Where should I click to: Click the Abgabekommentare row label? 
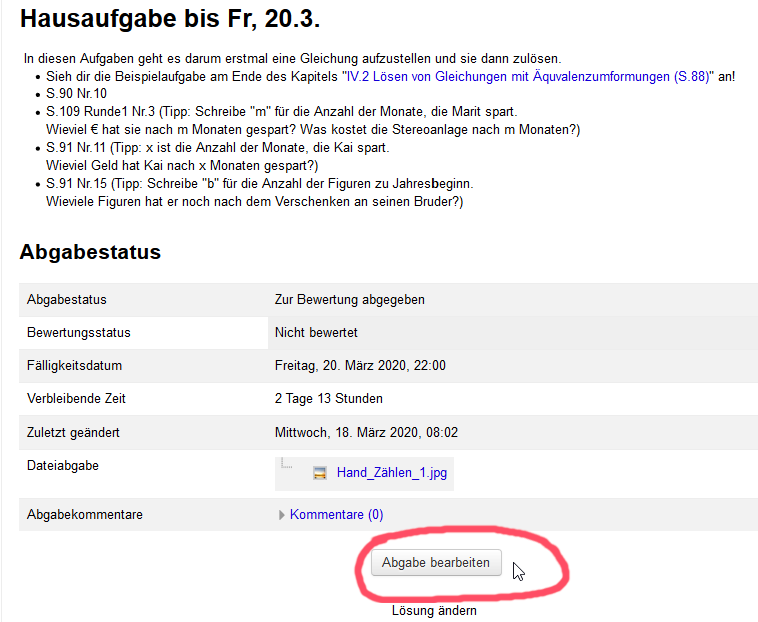click(x=85, y=515)
